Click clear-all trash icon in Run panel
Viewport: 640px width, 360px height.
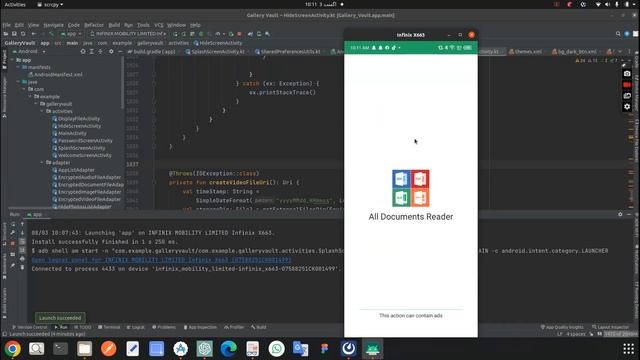click(x=22, y=267)
